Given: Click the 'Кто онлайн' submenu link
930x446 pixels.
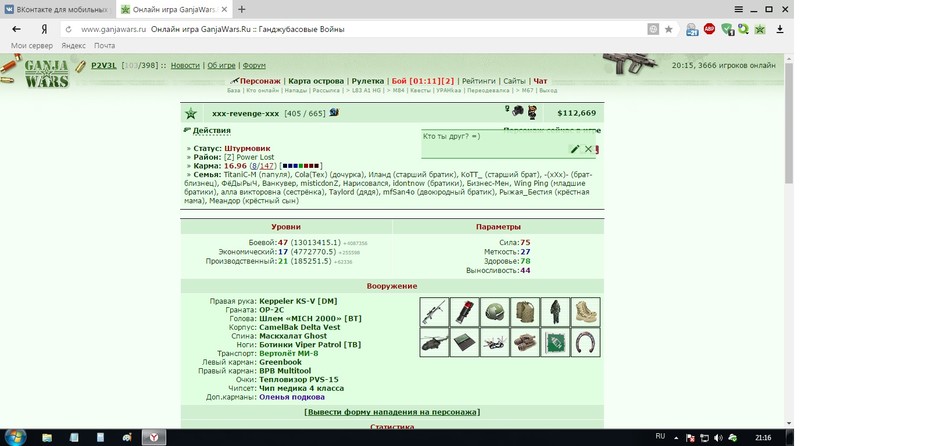Looking at the screenshot, I should 262,91.
